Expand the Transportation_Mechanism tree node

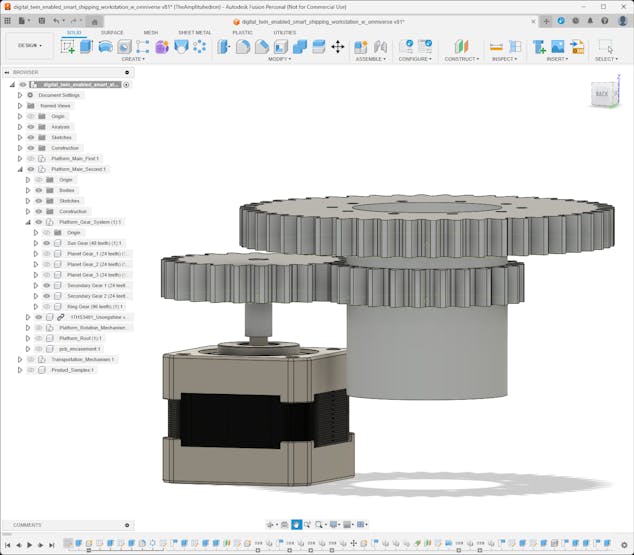[x=19, y=359]
